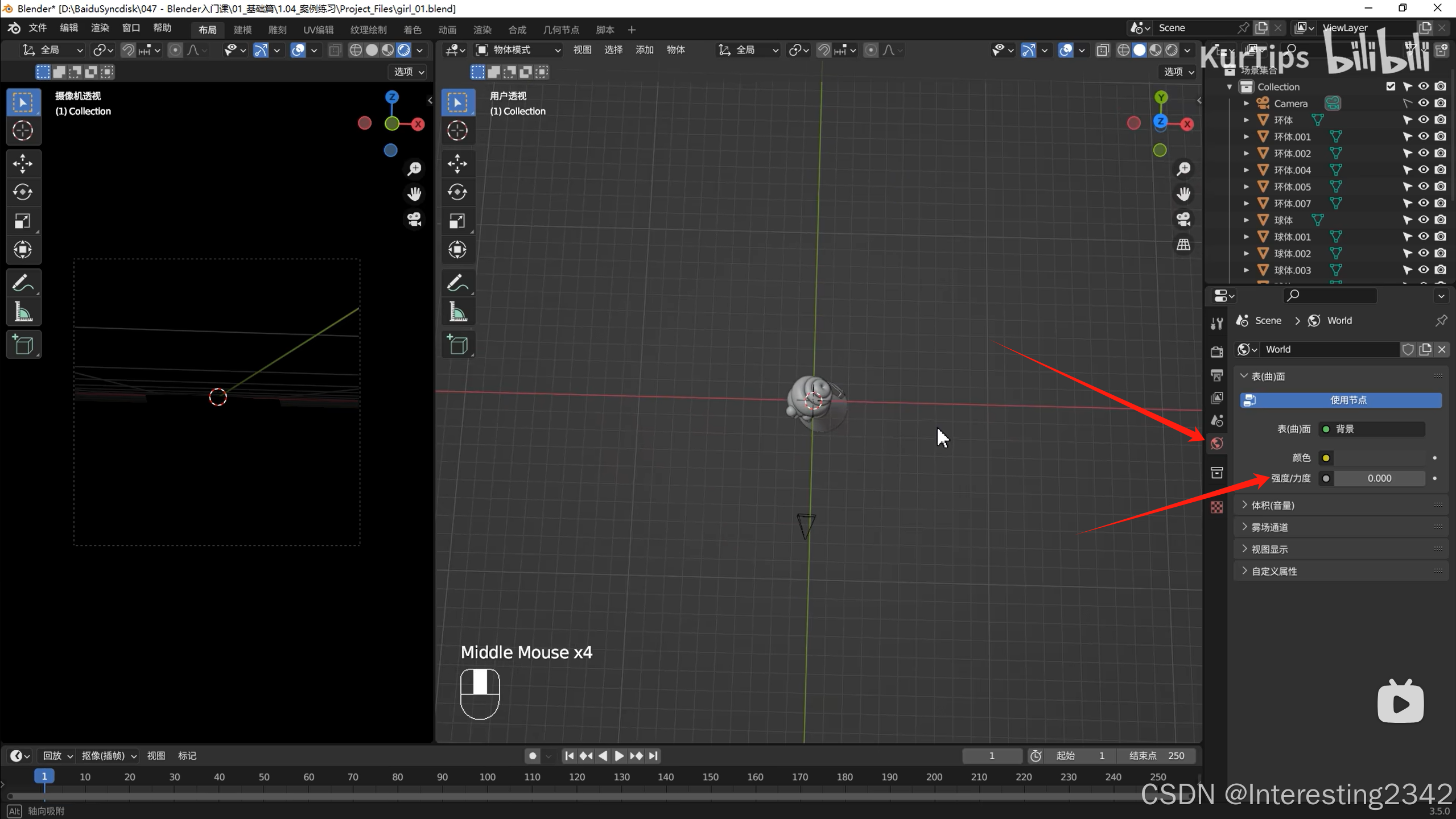Select the Measure tool in user perspective viewport
The width and height of the screenshot is (1456, 819).
457,312
